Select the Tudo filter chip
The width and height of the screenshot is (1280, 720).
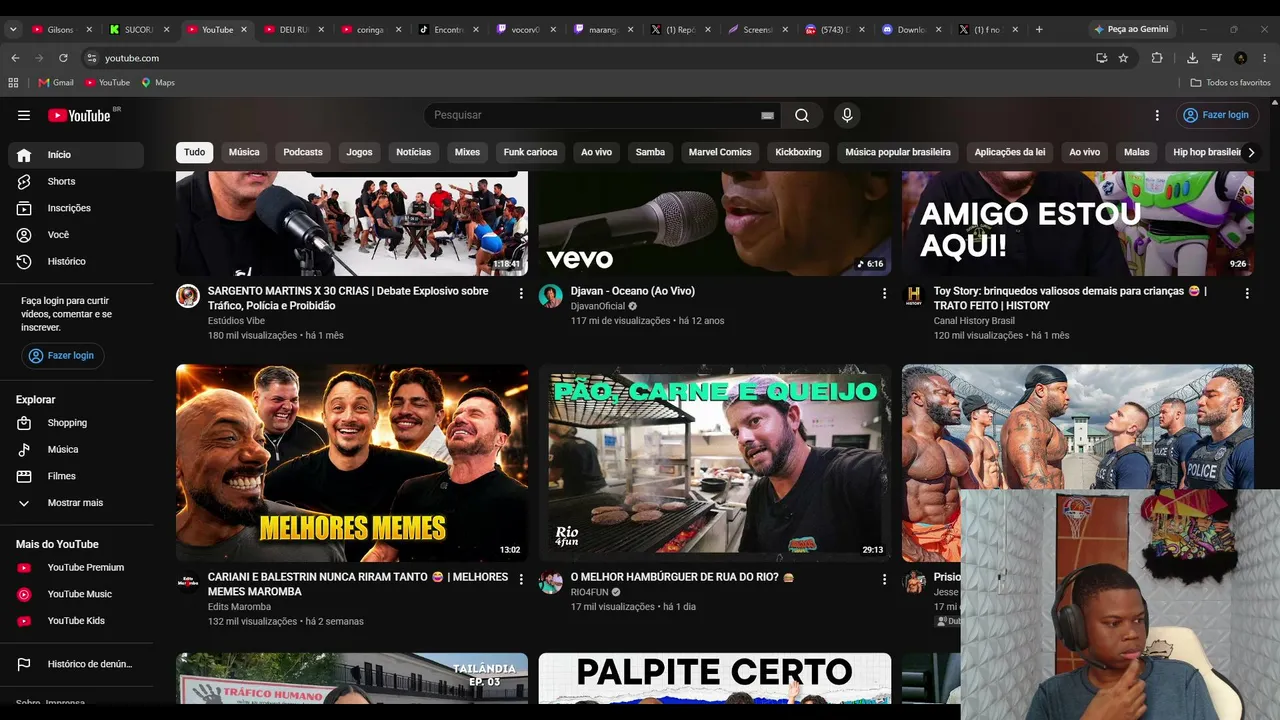point(195,152)
